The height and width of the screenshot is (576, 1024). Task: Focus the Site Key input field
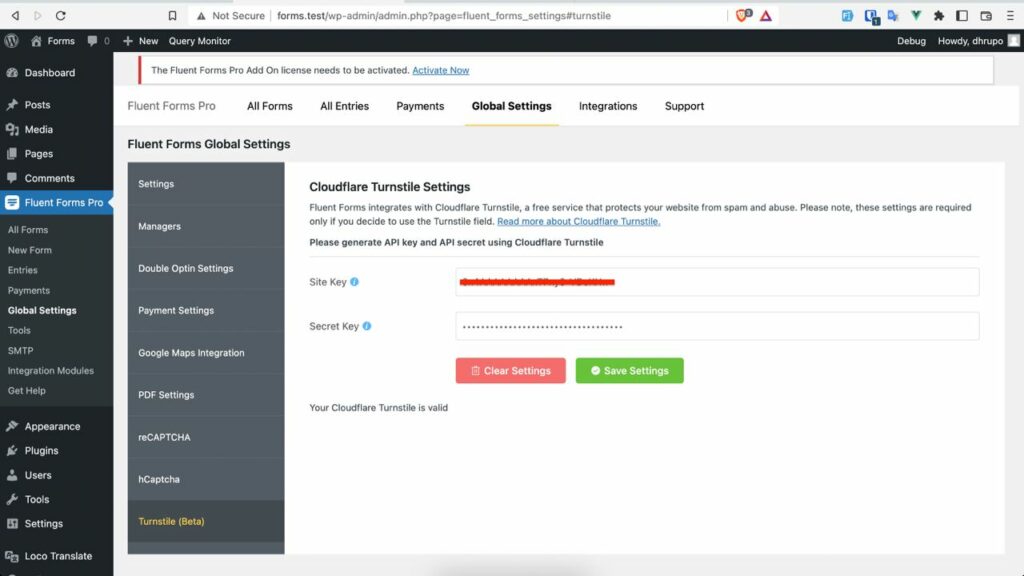click(x=717, y=282)
